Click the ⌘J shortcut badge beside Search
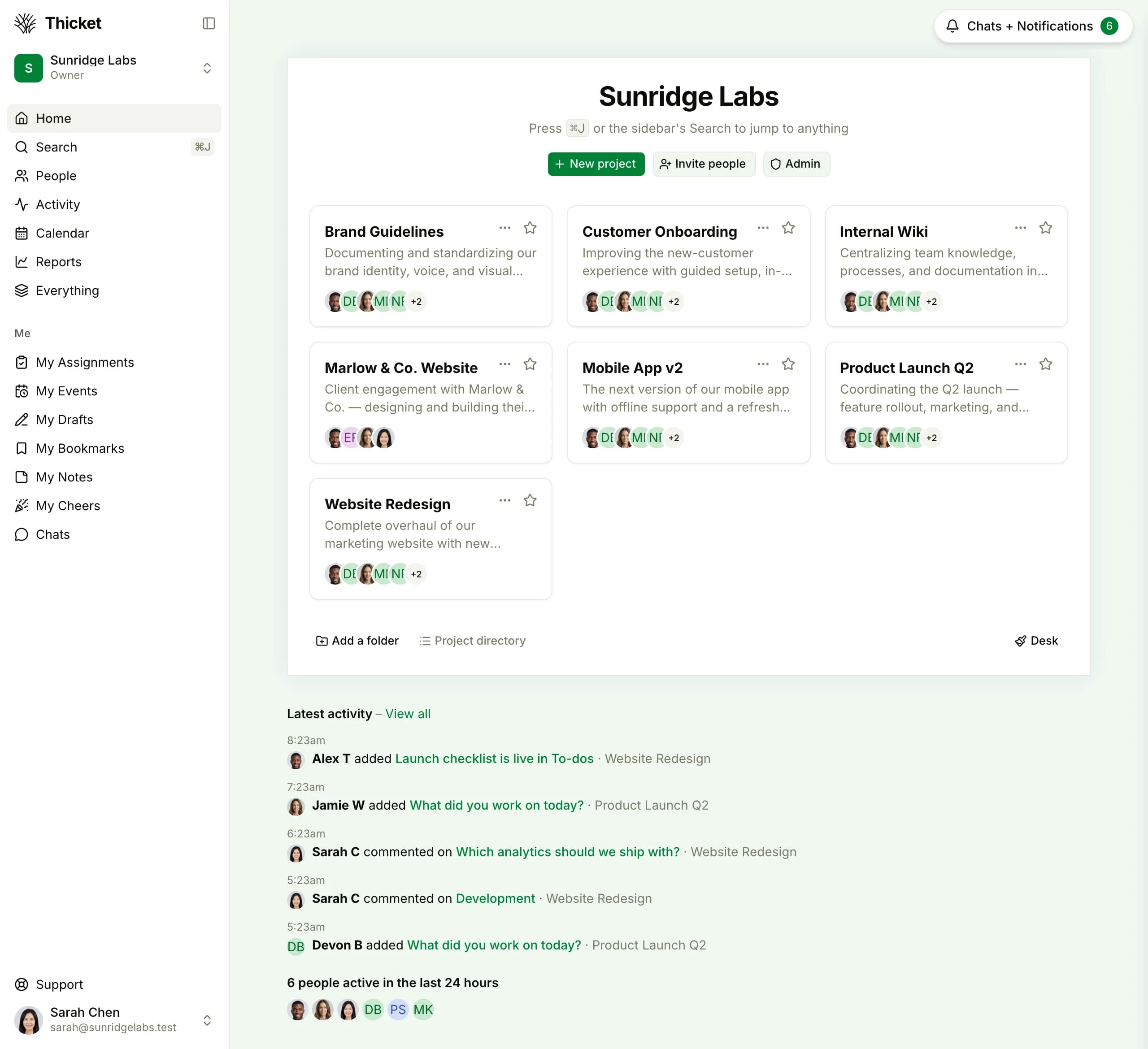This screenshot has height=1049, width=1148. (202, 147)
